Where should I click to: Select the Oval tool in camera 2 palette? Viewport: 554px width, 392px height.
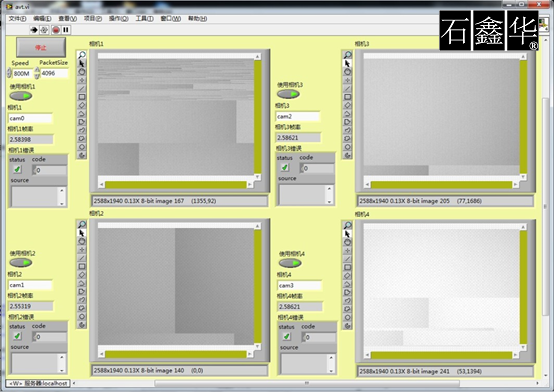pyautogui.click(x=82, y=241)
